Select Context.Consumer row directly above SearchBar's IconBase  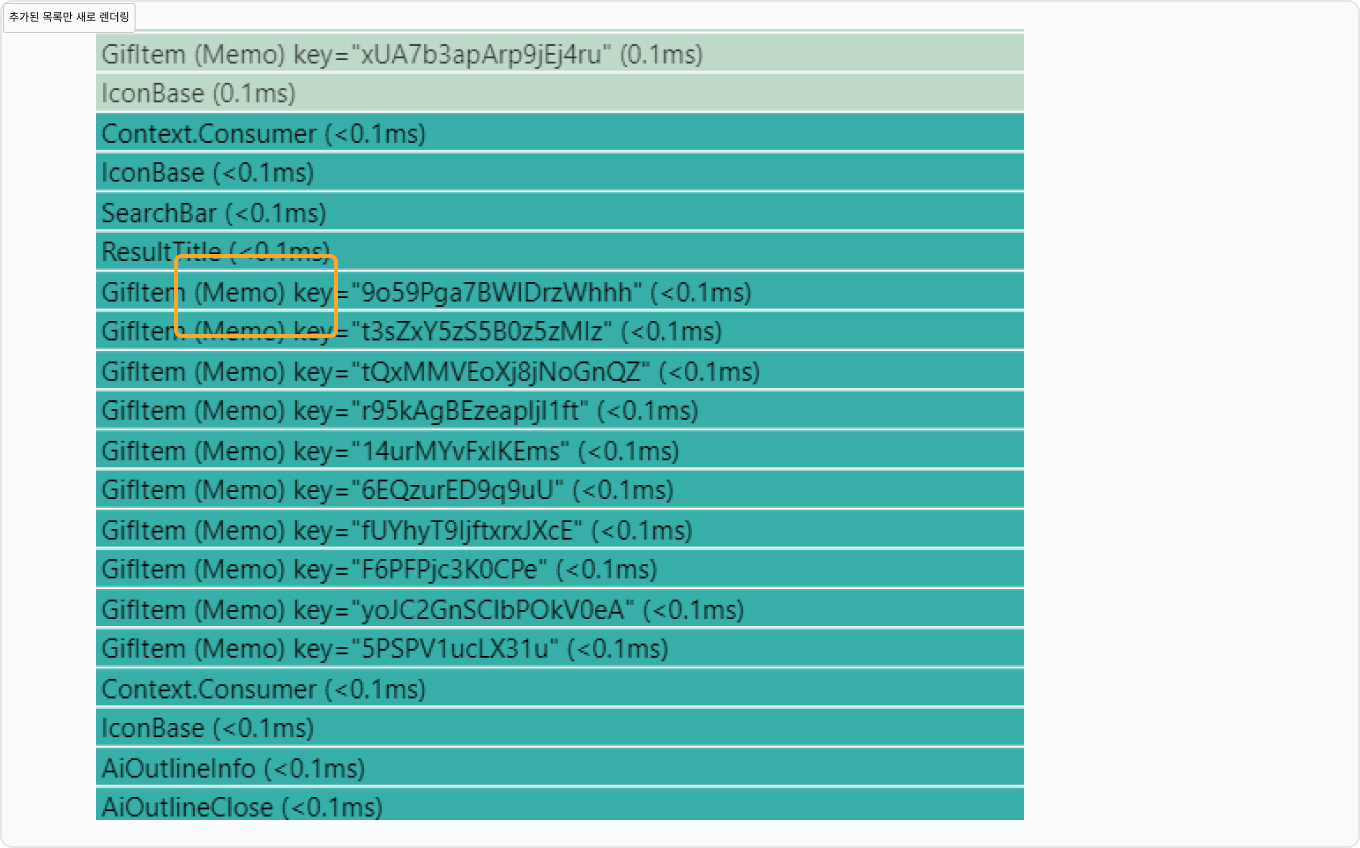point(560,132)
